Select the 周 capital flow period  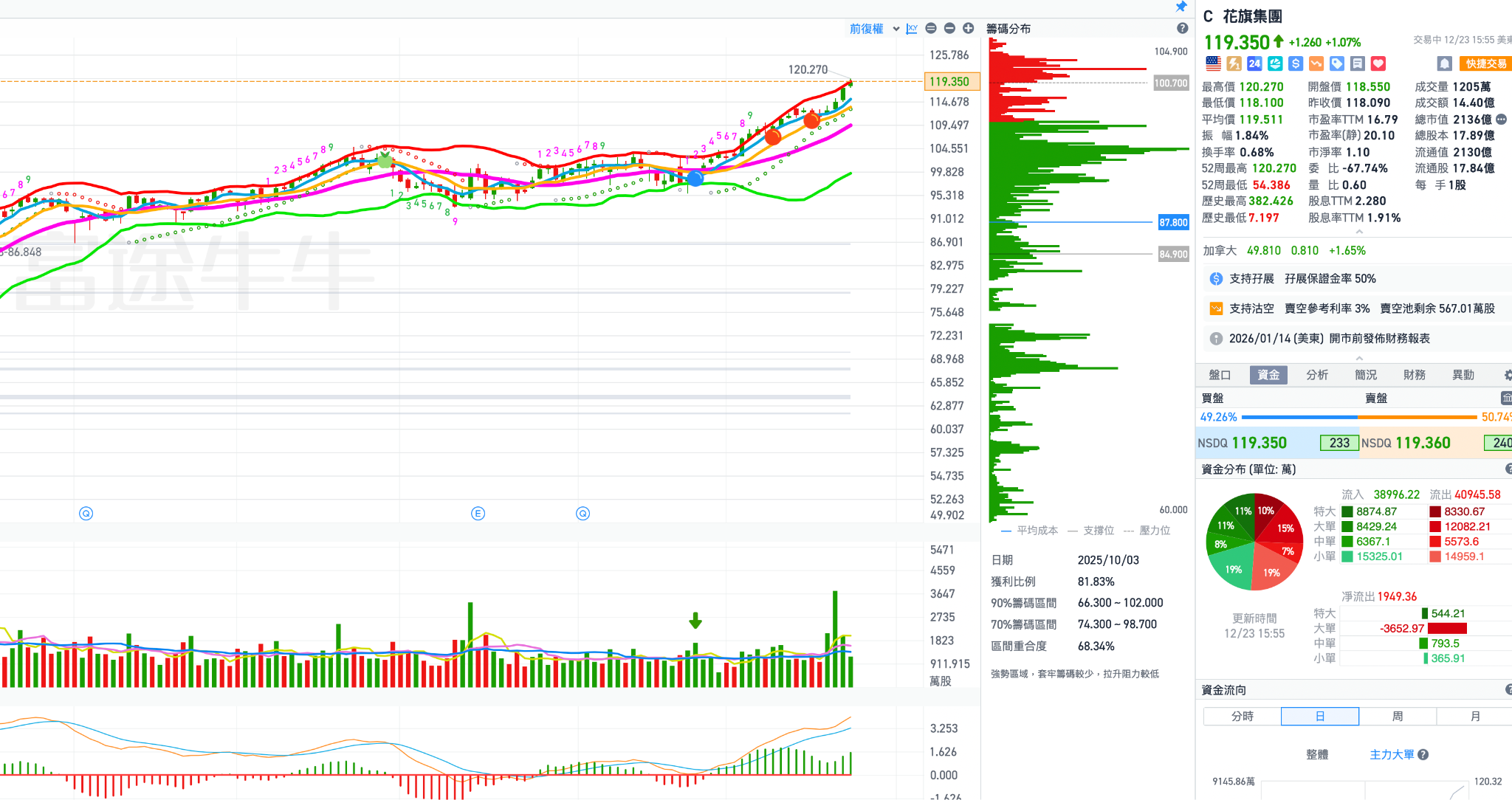tap(1398, 716)
